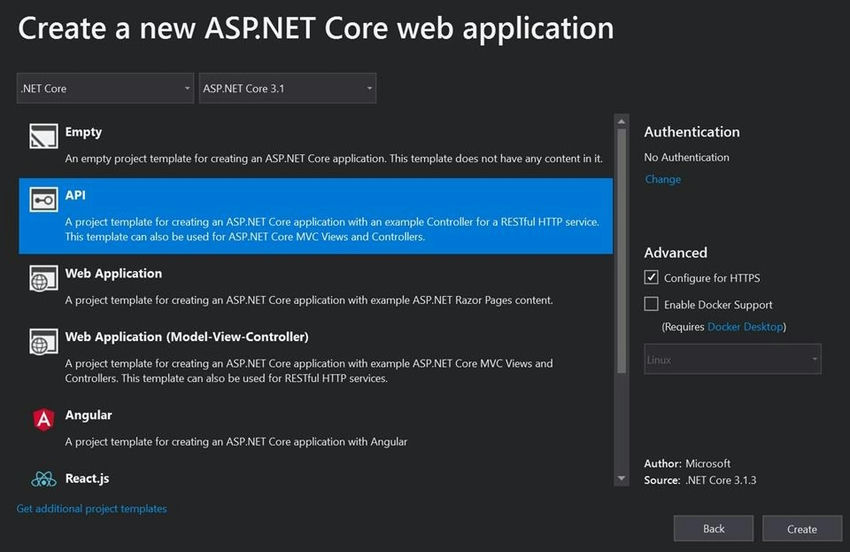Click the Empty template description text

coord(333,158)
